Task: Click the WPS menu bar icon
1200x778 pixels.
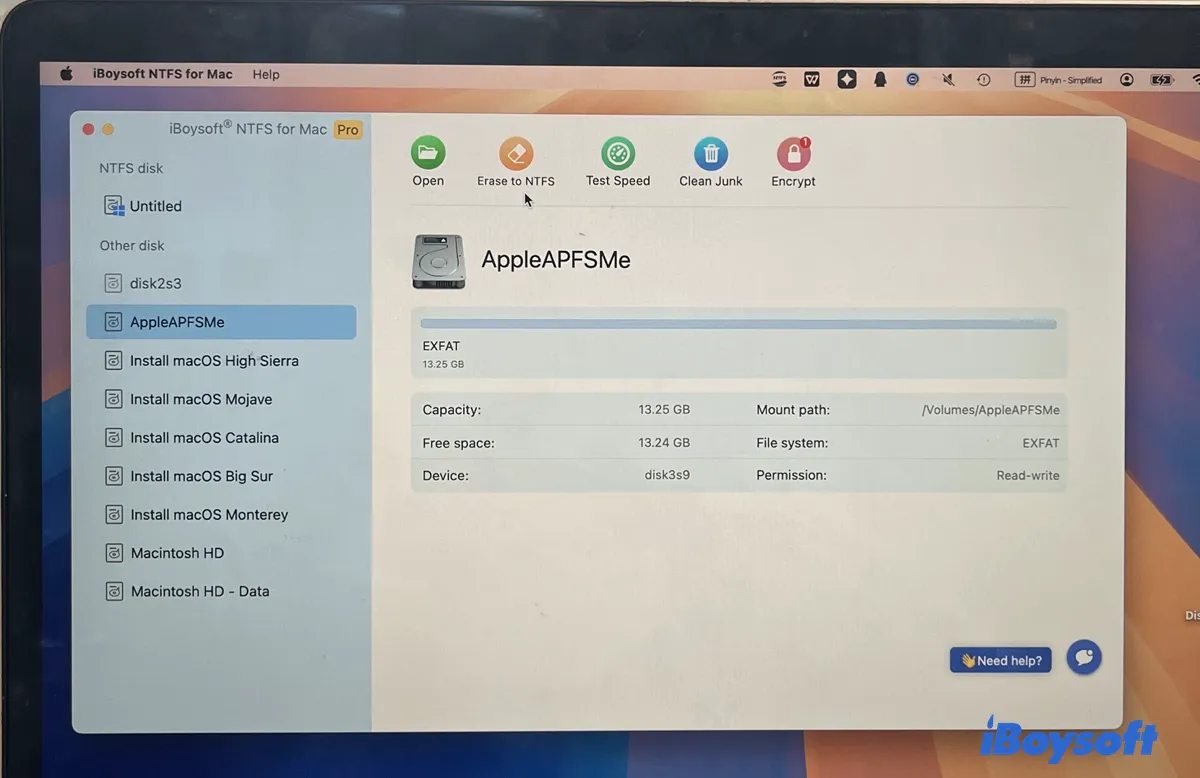Action: pos(812,79)
